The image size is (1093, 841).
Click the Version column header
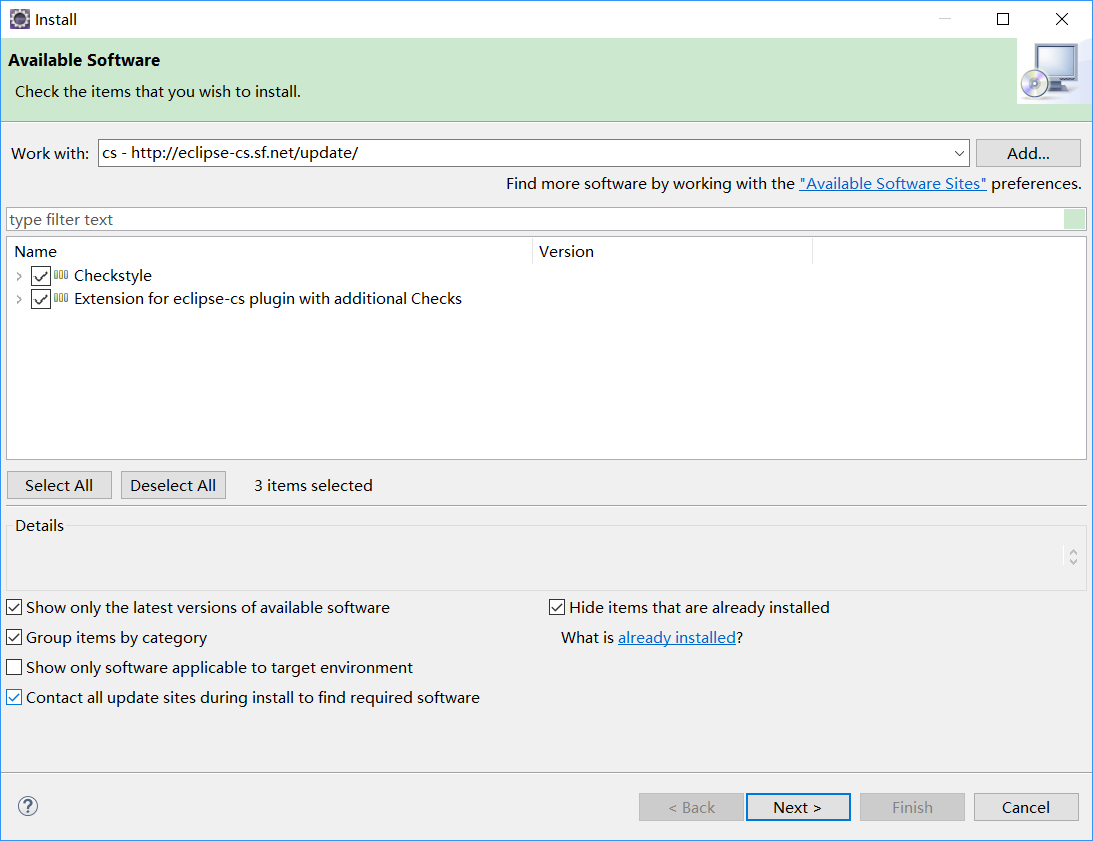[673, 251]
